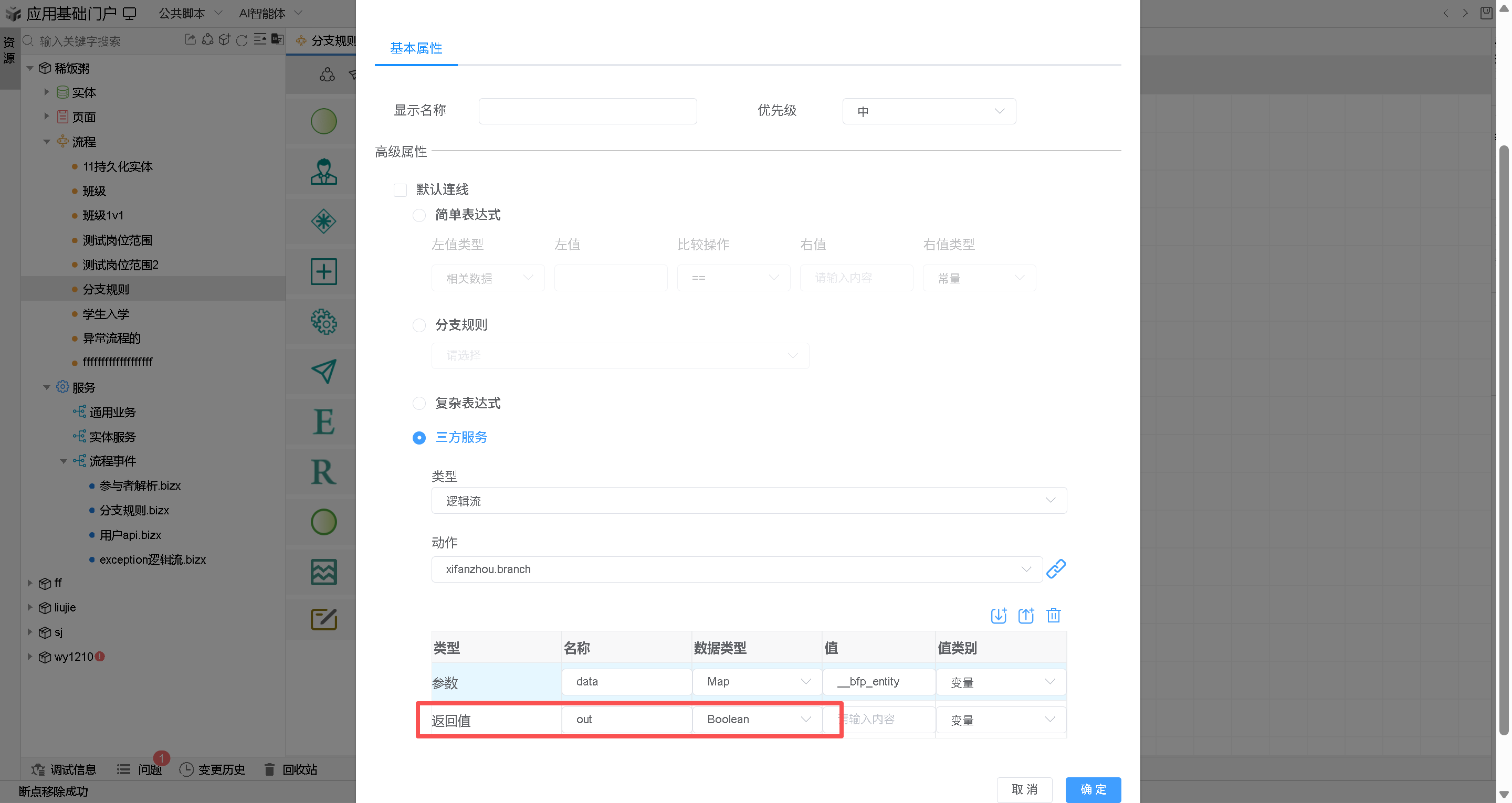Select the 复杂表达式 radio button
This screenshot has width=1512, height=803.
click(419, 403)
